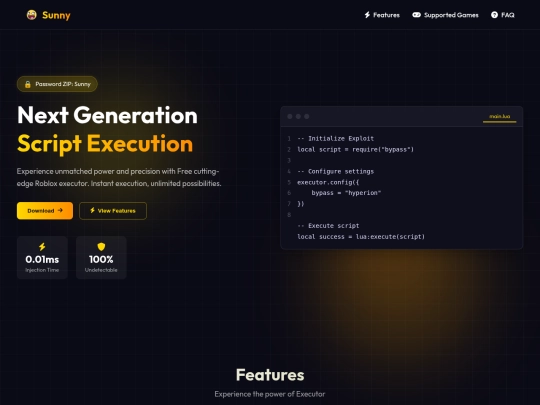Click the 0.01ms Injection Time card

(x=42, y=257)
